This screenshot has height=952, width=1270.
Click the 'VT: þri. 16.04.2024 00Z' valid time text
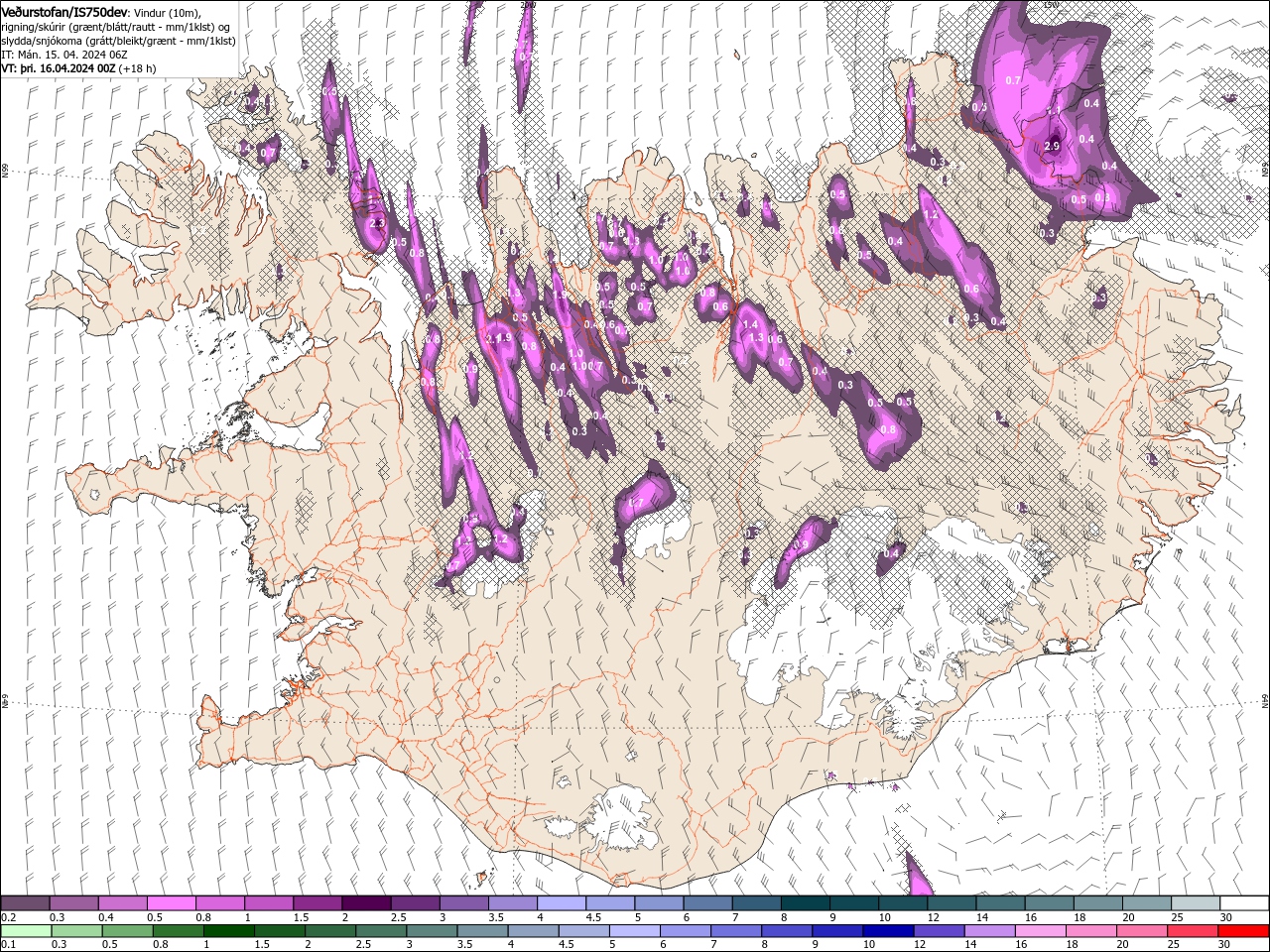(x=59, y=68)
